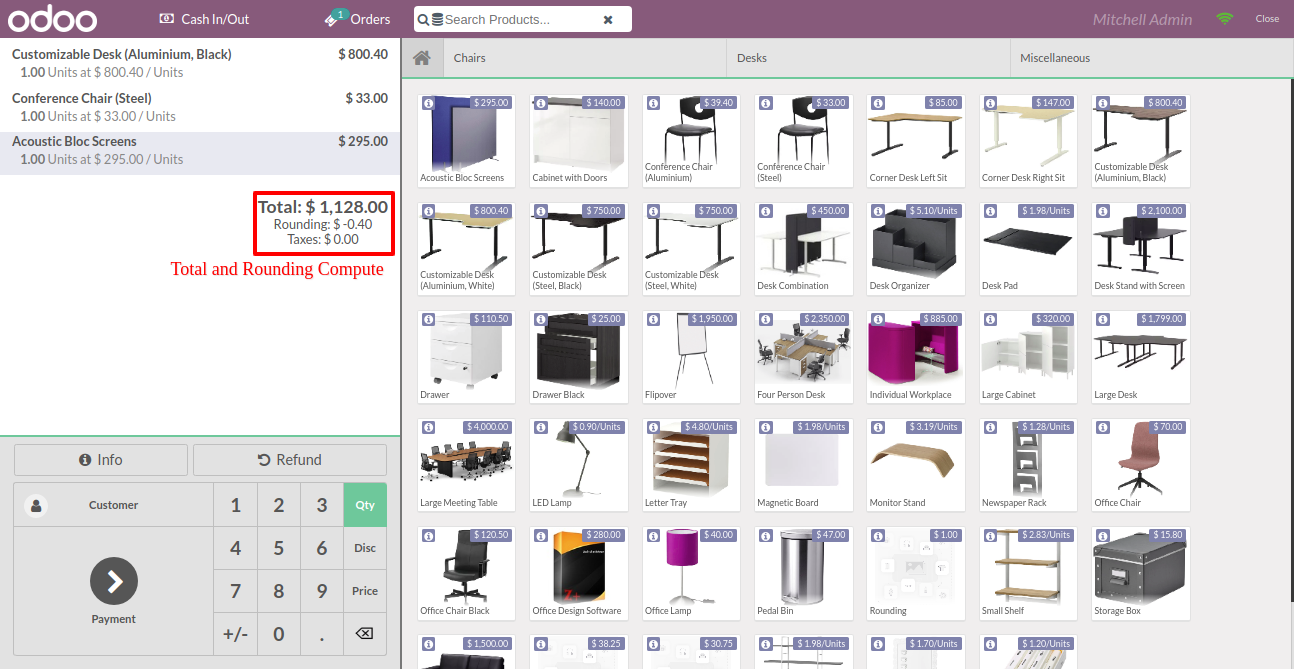Close the POS session
The height and width of the screenshot is (669, 1294).
pyautogui.click(x=1267, y=19)
